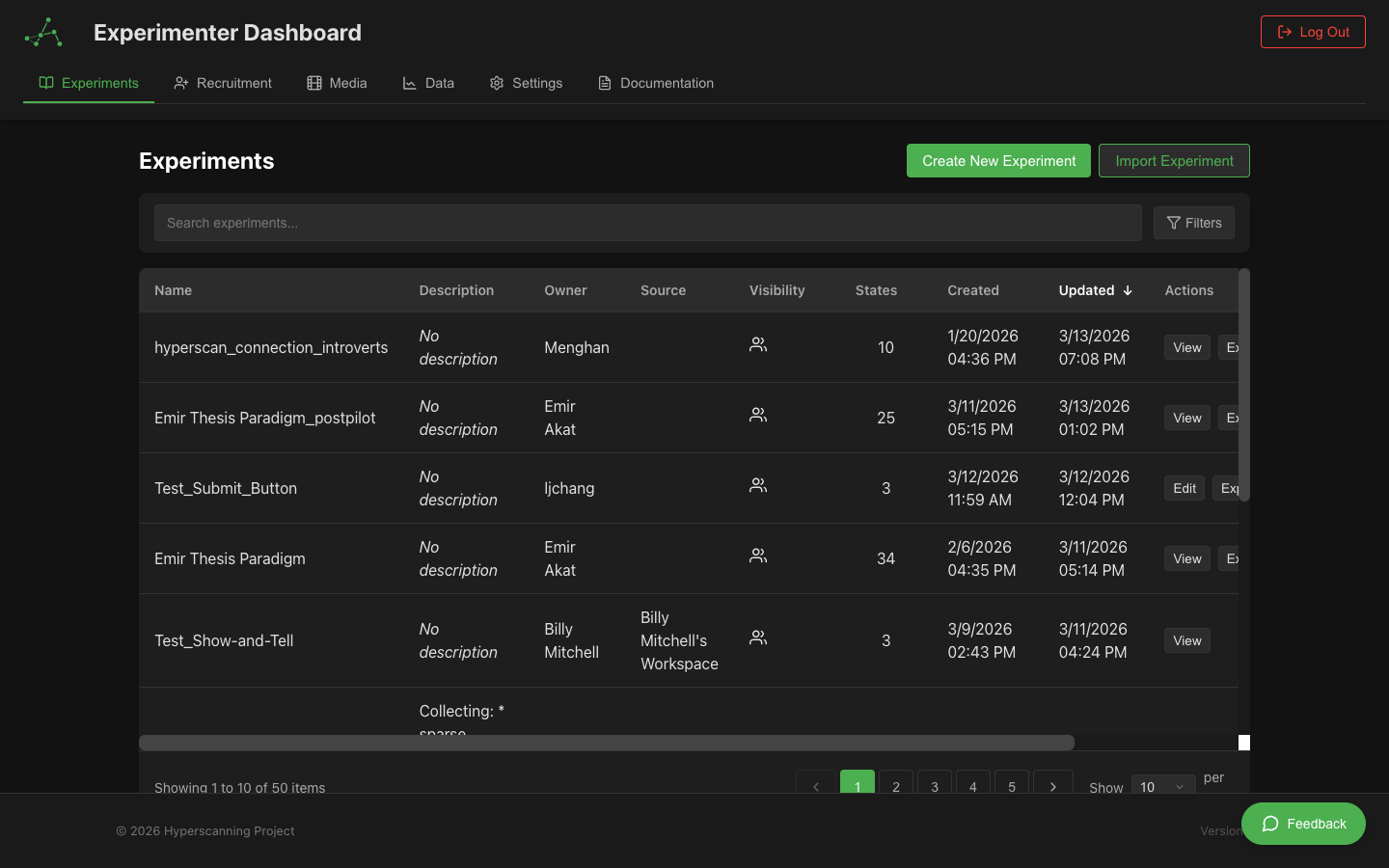This screenshot has width=1389, height=868.
Task: Click the Documentation page icon
Action: [x=603, y=83]
